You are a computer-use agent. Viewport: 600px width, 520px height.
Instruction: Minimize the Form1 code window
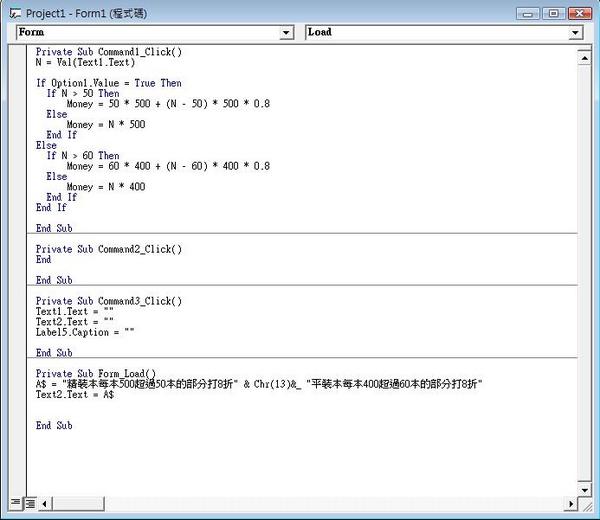[528, 14]
